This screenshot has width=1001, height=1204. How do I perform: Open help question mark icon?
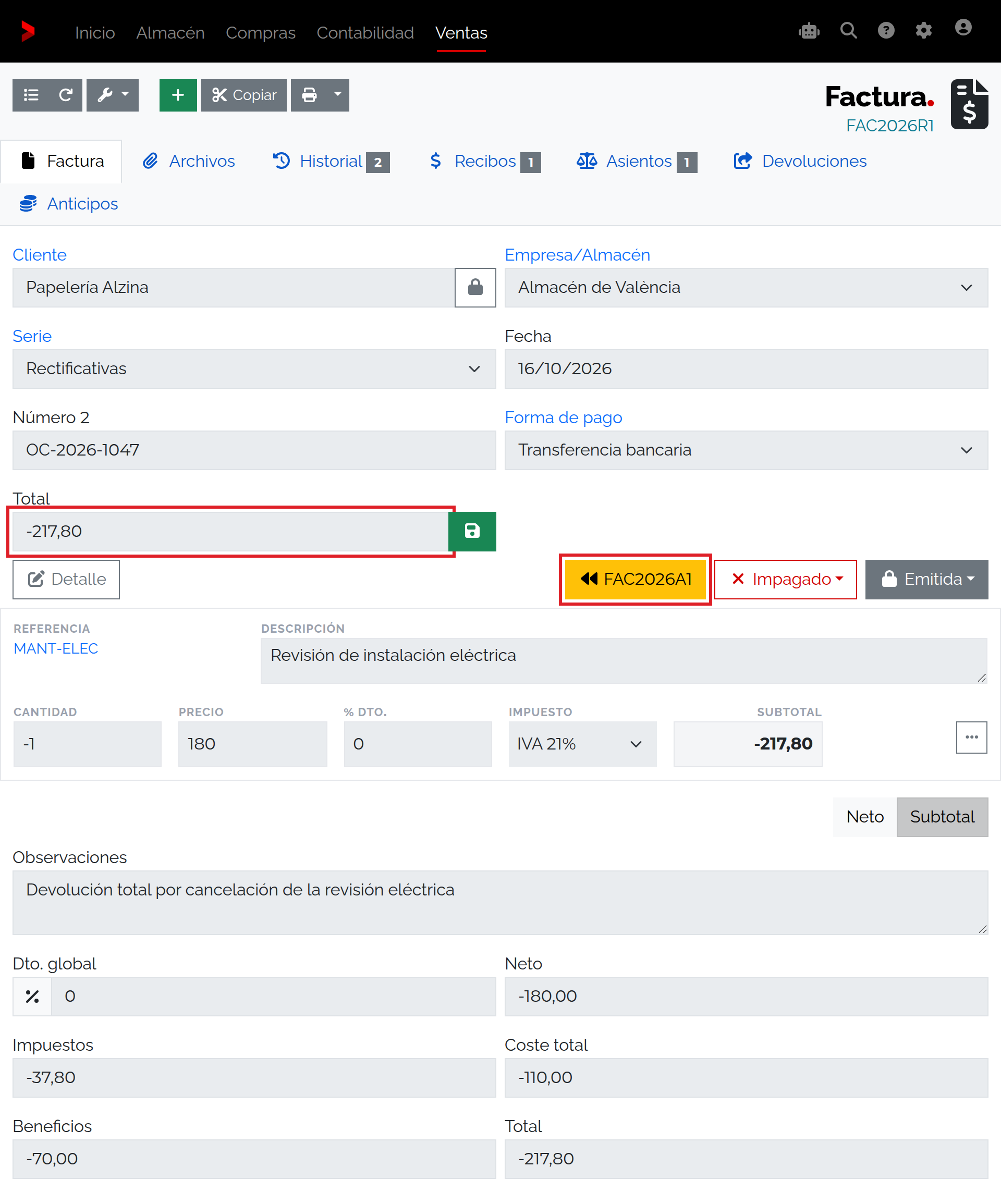point(886,30)
